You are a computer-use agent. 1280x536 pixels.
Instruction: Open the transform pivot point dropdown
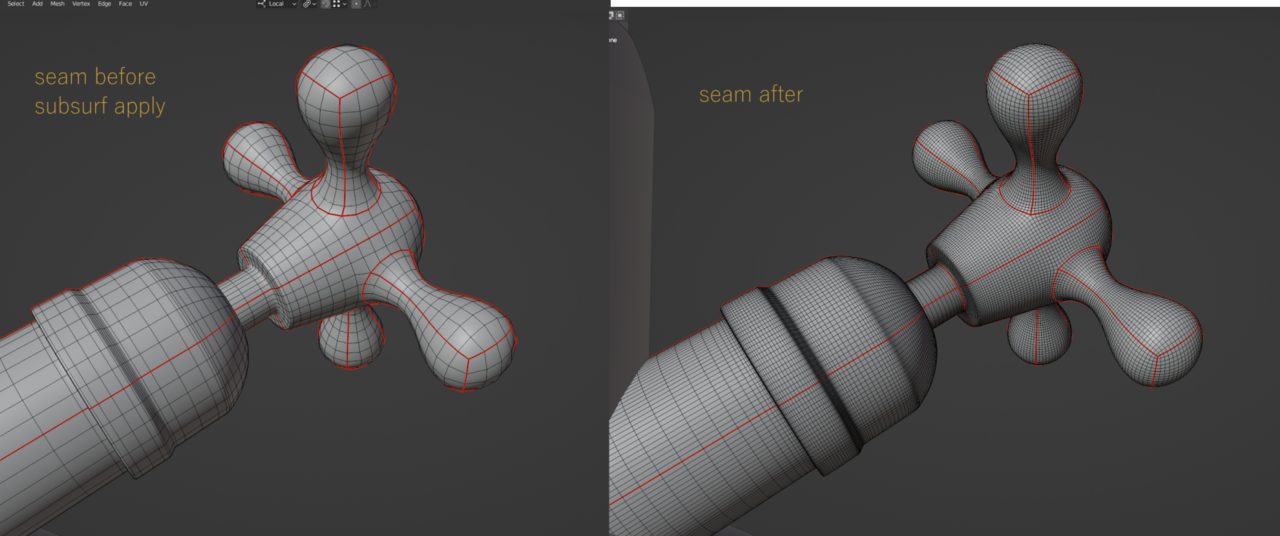click(310, 4)
